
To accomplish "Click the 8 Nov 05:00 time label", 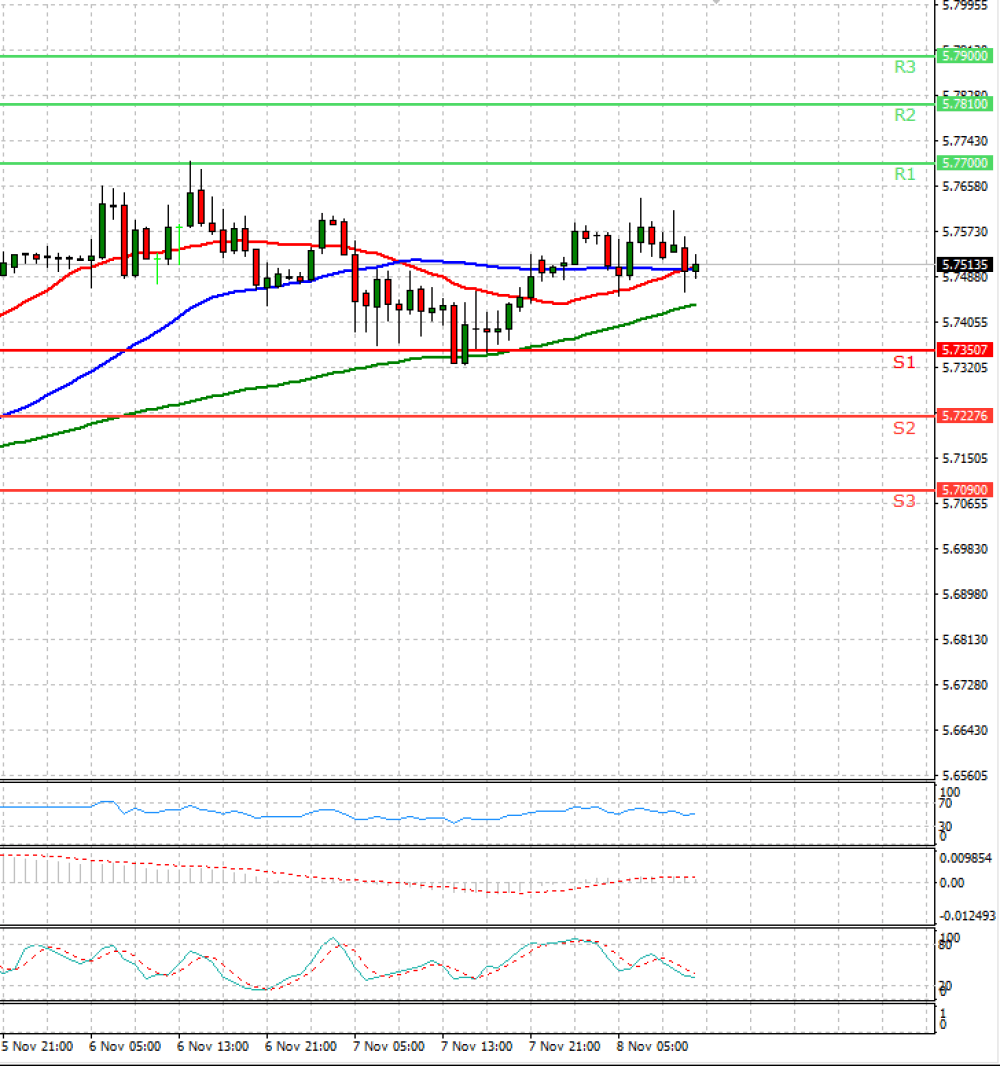I will (x=652, y=1046).
